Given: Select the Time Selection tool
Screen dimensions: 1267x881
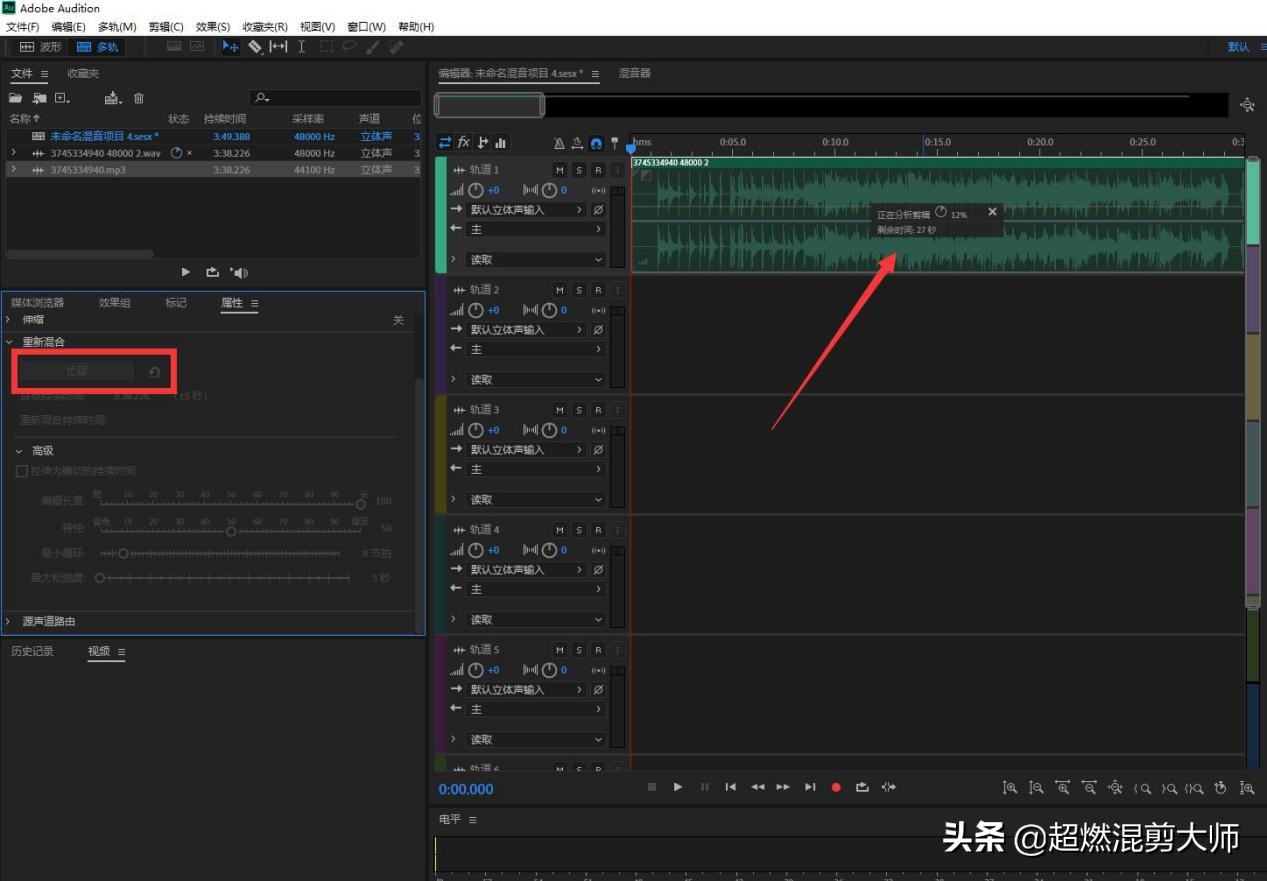Looking at the screenshot, I should pyautogui.click(x=302, y=47).
